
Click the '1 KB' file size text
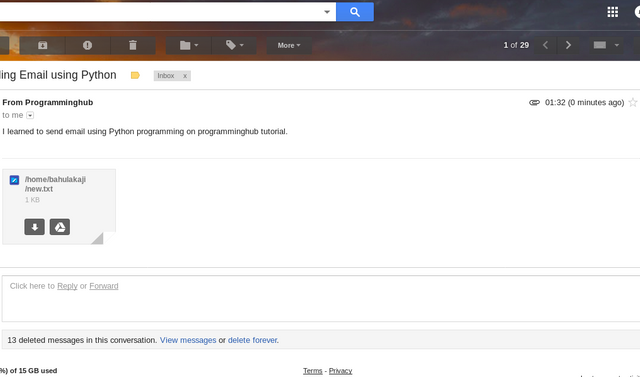(32, 200)
